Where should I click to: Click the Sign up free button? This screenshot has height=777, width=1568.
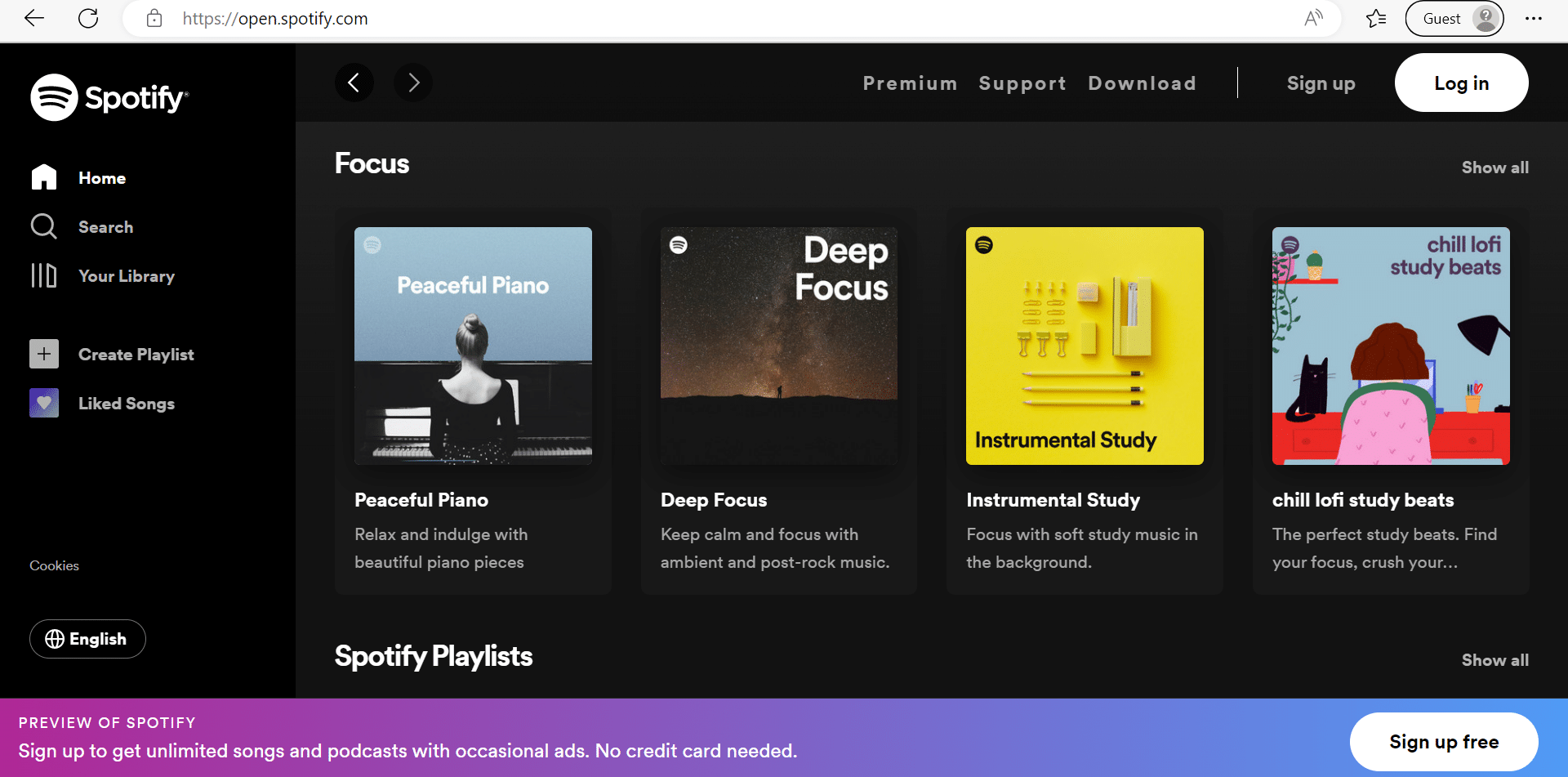[x=1444, y=742]
